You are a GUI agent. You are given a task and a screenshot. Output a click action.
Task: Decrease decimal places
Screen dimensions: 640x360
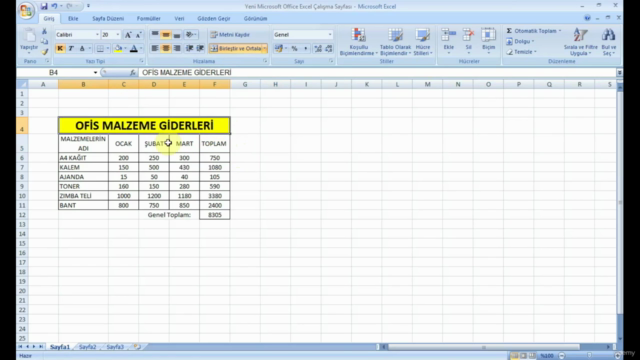click(329, 49)
